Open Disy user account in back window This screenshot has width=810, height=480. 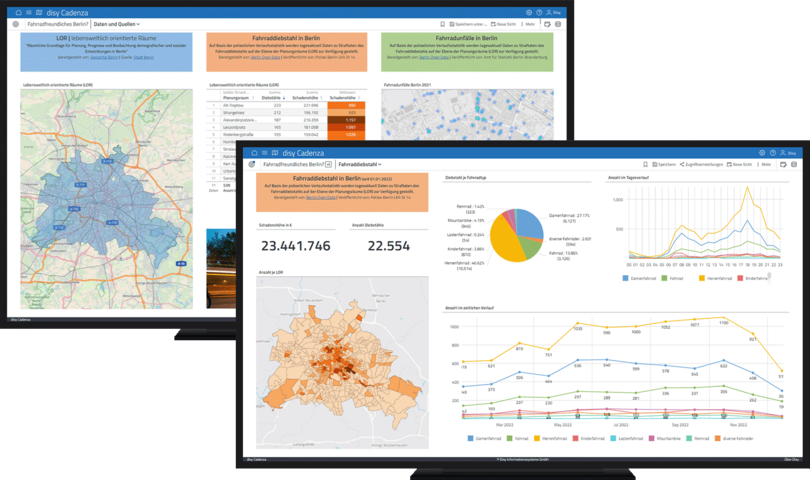pyautogui.click(x=553, y=12)
